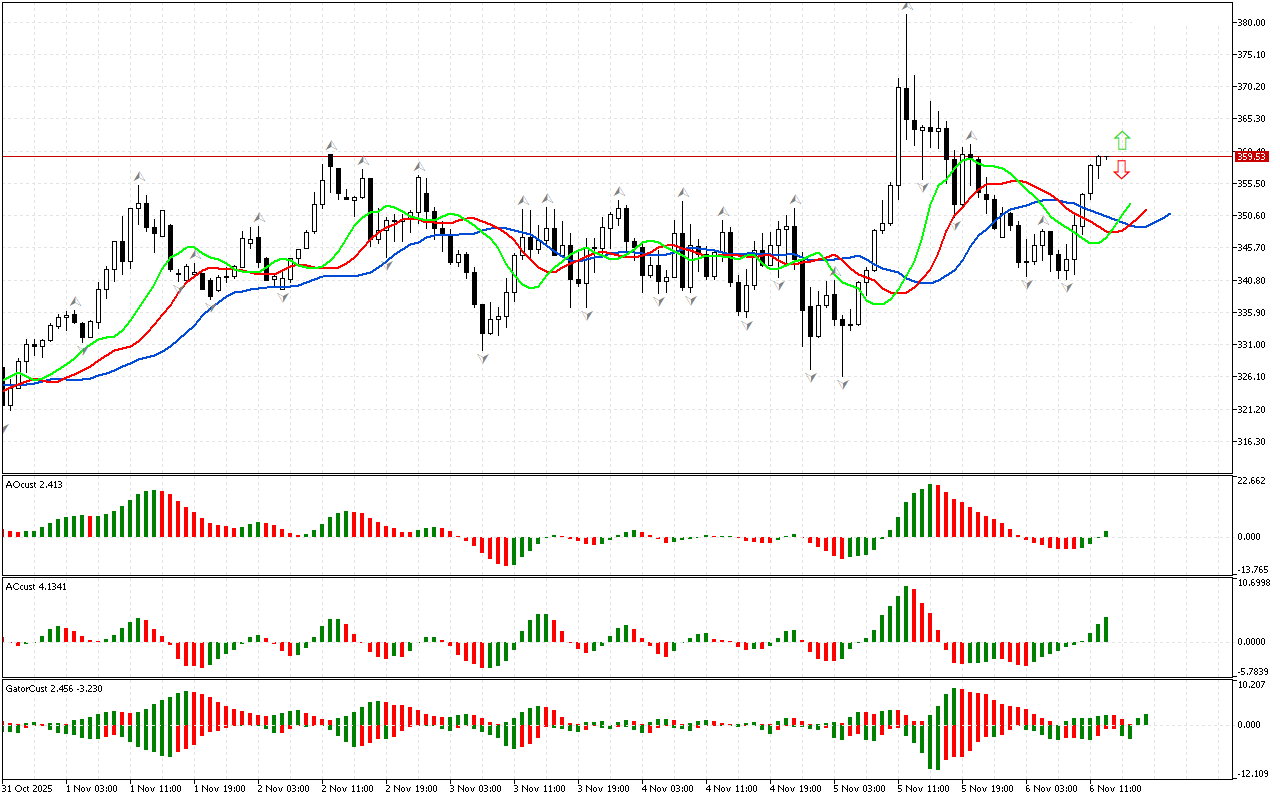Select the red horizontal price line
This screenshot has height=800, width=1280.
click(600, 156)
